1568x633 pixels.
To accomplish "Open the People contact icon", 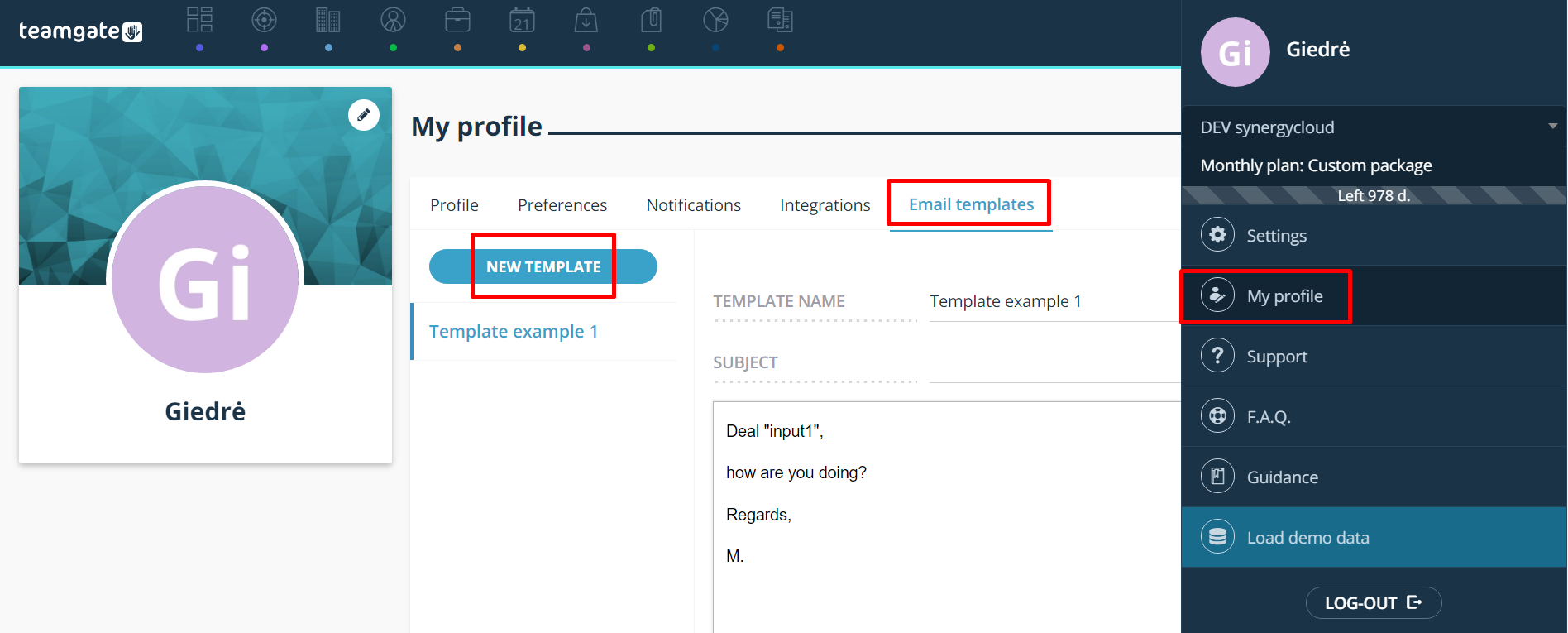I will [x=393, y=20].
